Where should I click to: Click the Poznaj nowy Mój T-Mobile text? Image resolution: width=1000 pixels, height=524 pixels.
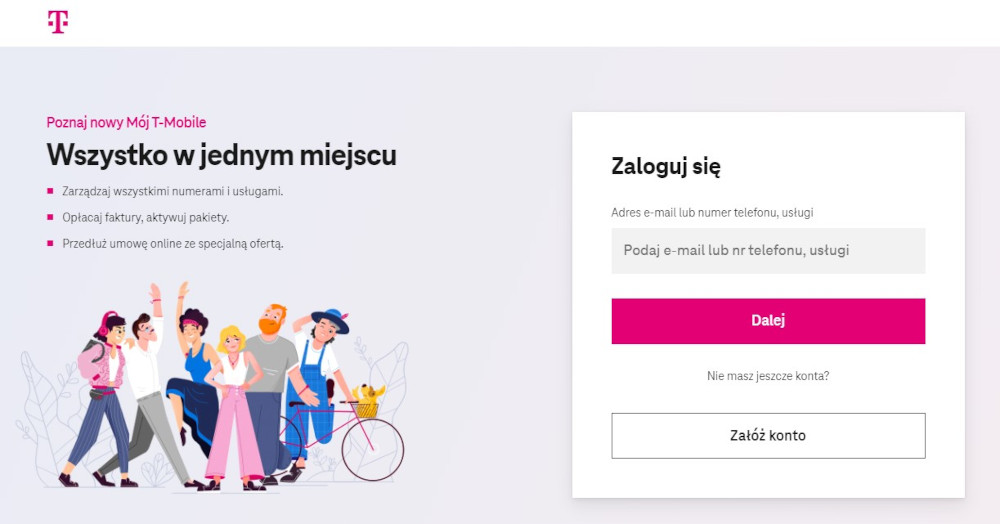[126, 122]
